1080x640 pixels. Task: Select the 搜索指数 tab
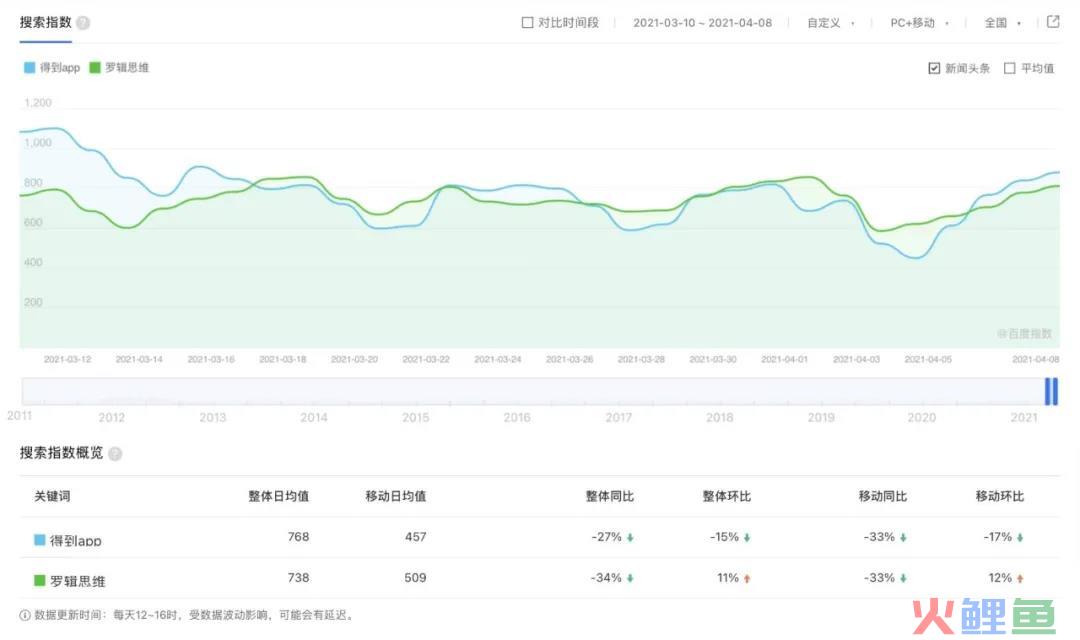click(45, 23)
